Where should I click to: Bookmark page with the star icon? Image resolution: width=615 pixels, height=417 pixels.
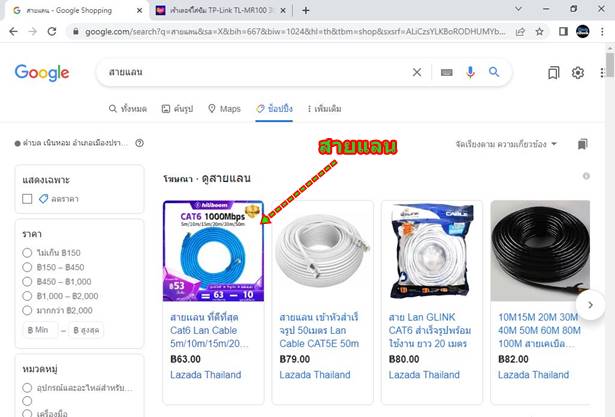pyautogui.click(x=540, y=32)
